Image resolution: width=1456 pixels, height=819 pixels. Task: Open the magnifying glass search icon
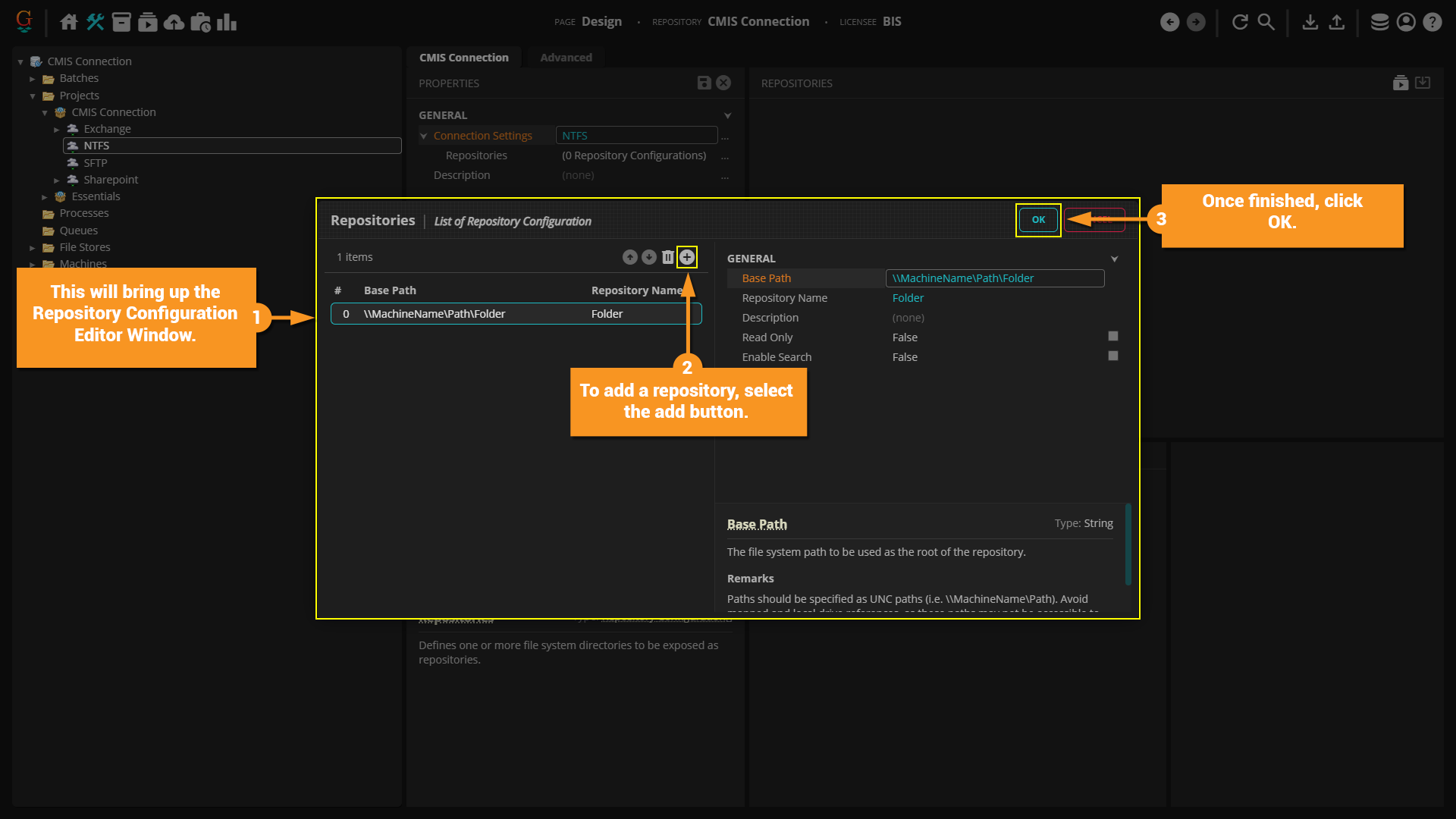pyautogui.click(x=1266, y=22)
